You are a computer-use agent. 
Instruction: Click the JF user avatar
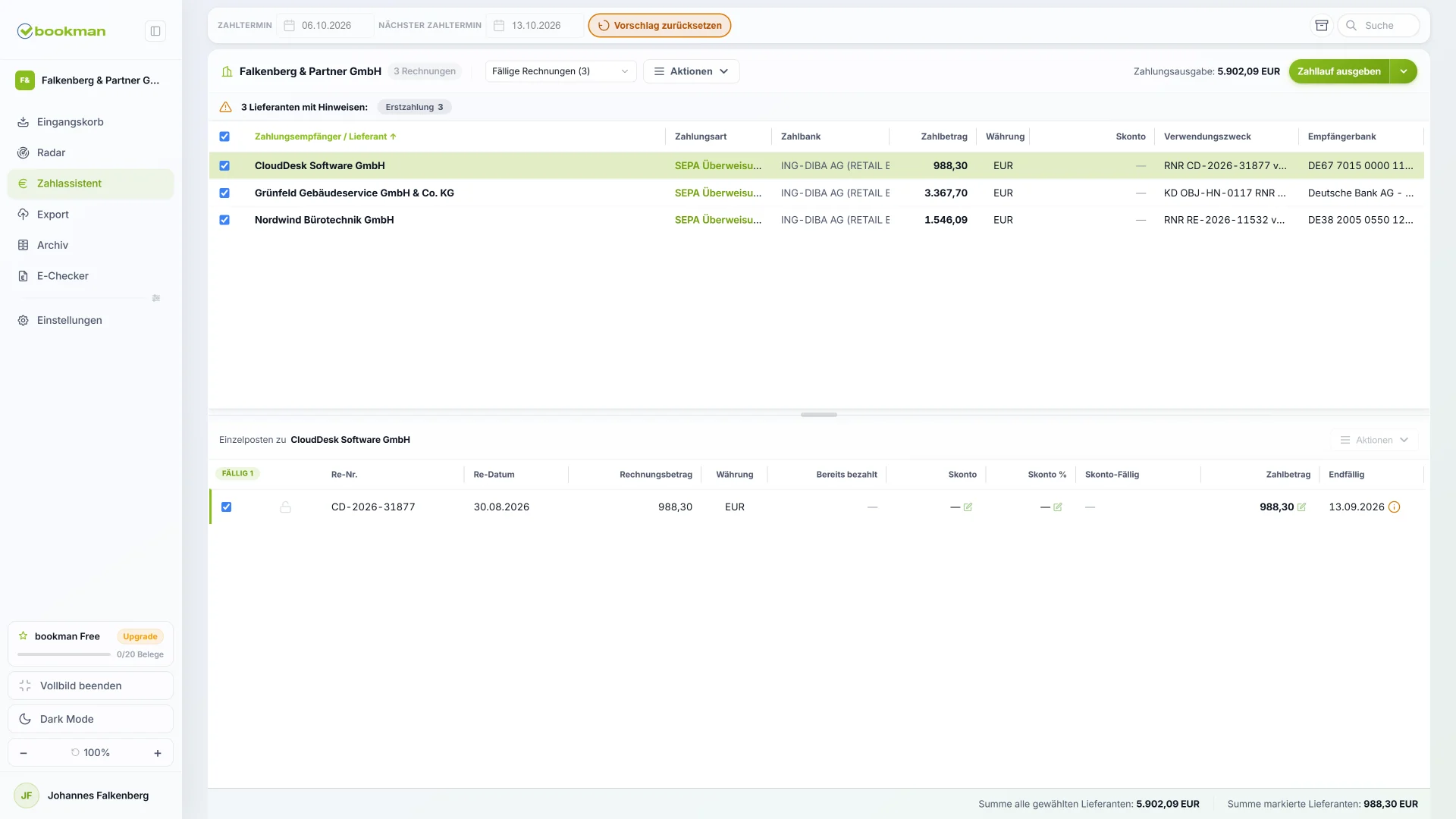(27, 795)
